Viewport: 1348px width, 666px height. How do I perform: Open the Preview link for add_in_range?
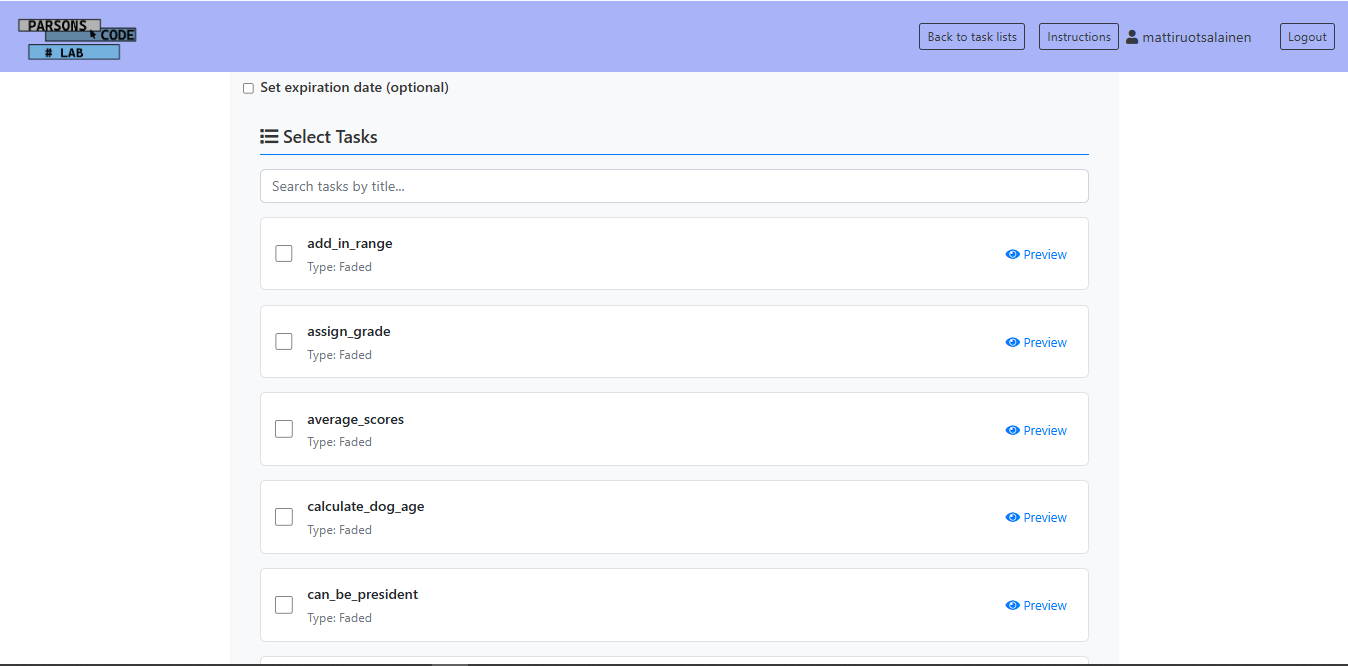click(x=1043, y=254)
